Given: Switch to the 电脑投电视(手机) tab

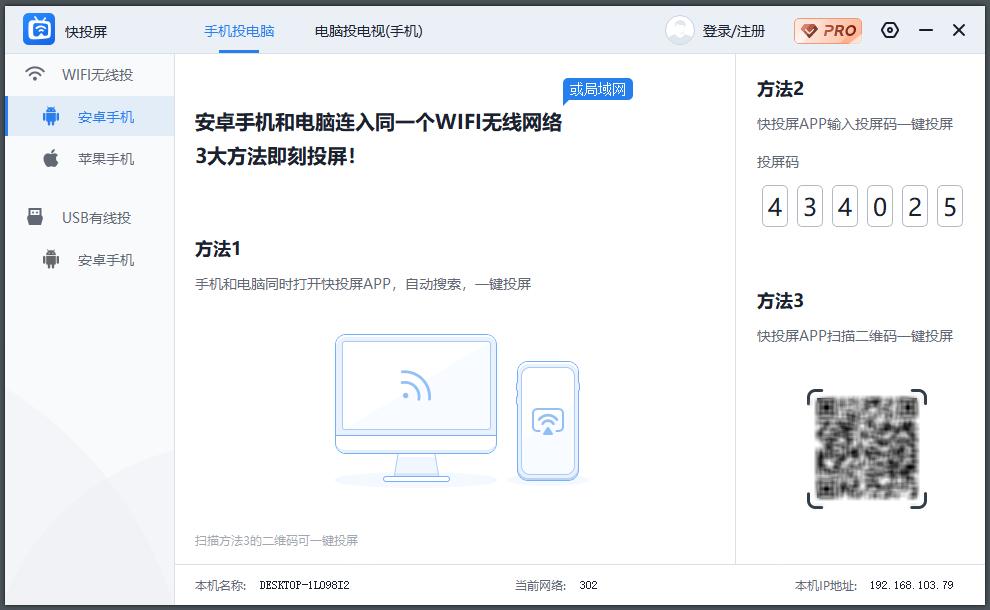Looking at the screenshot, I should click(x=369, y=31).
